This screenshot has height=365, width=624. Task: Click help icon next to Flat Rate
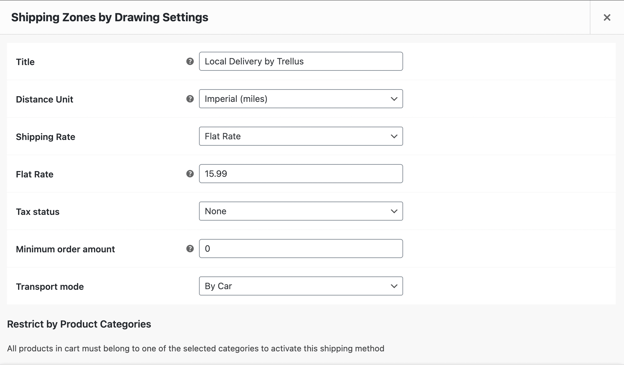point(190,174)
